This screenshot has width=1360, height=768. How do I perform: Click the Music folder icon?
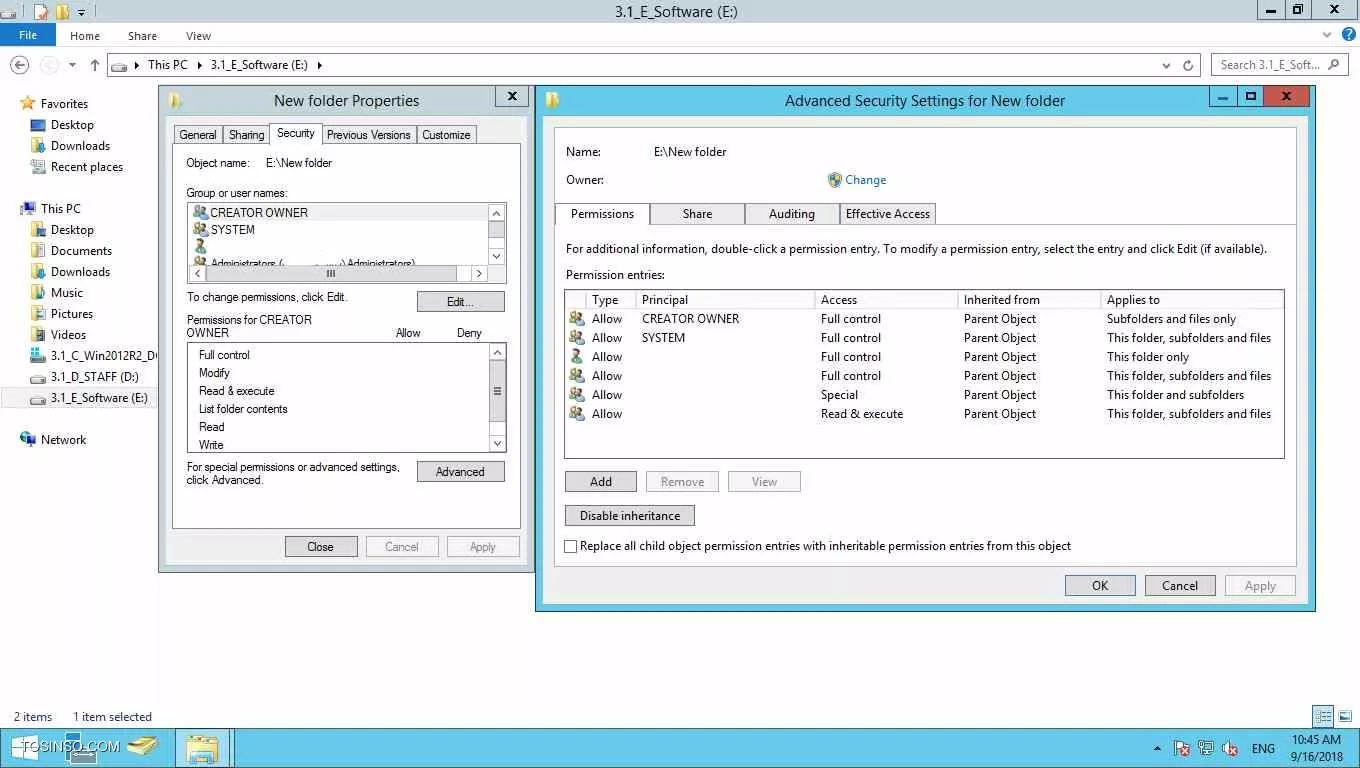[38, 293]
